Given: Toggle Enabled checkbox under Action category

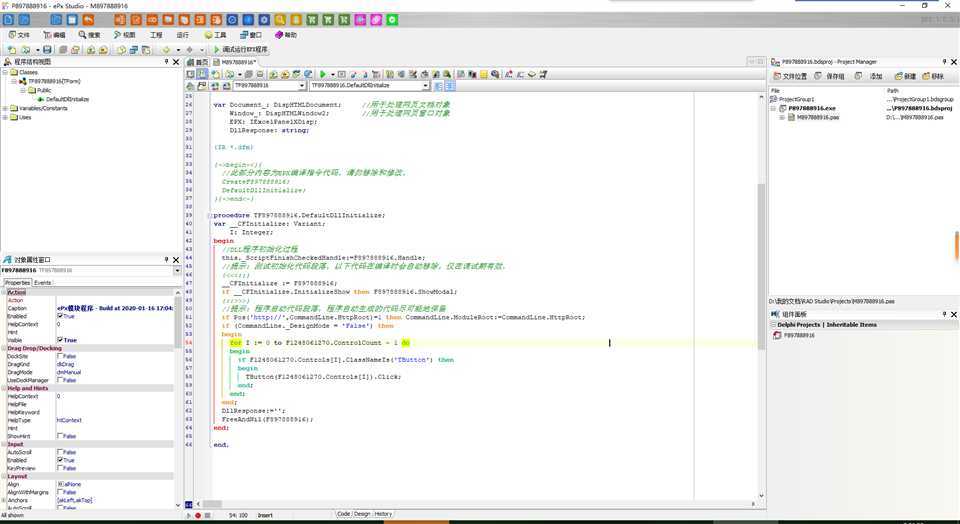Looking at the screenshot, I should pos(60,316).
